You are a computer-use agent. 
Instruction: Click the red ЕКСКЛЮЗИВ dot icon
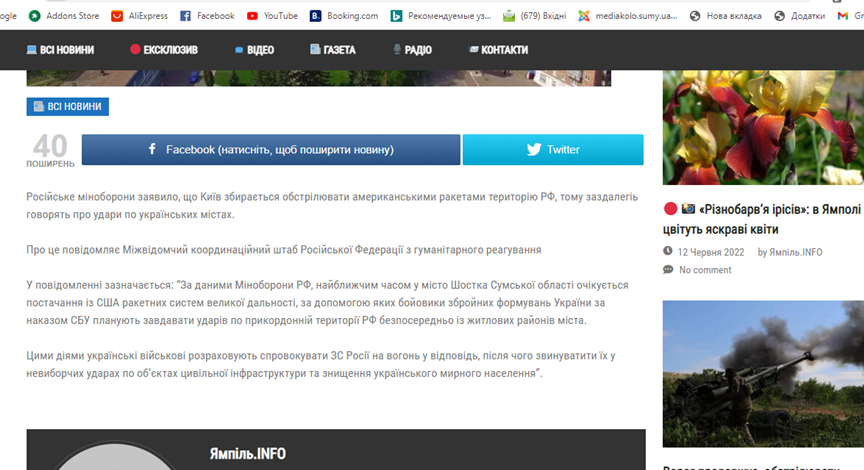coord(135,49)
